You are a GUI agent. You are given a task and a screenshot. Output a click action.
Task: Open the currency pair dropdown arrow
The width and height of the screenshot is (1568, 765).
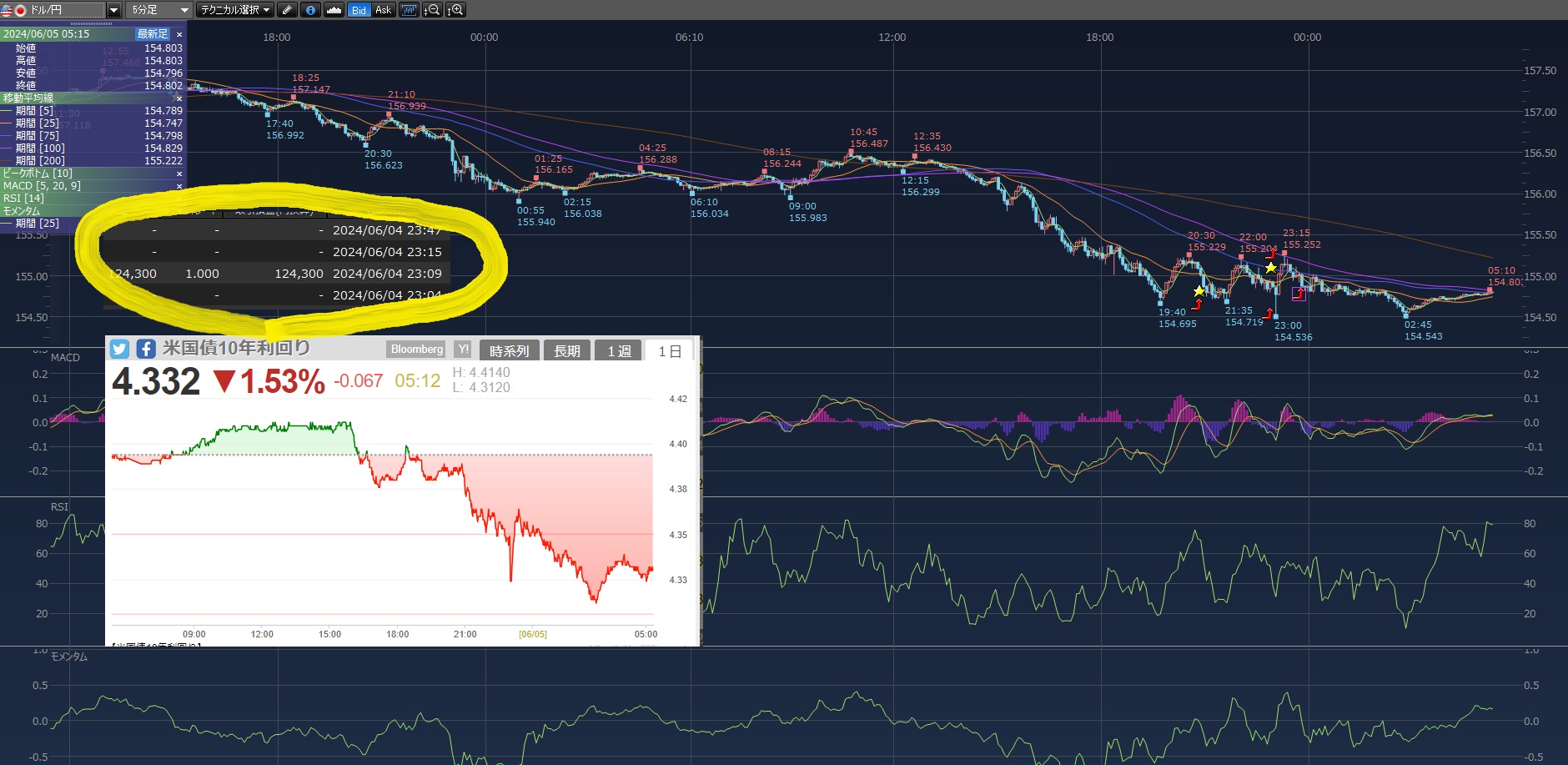pyautogui.click(x=114, y=10)
